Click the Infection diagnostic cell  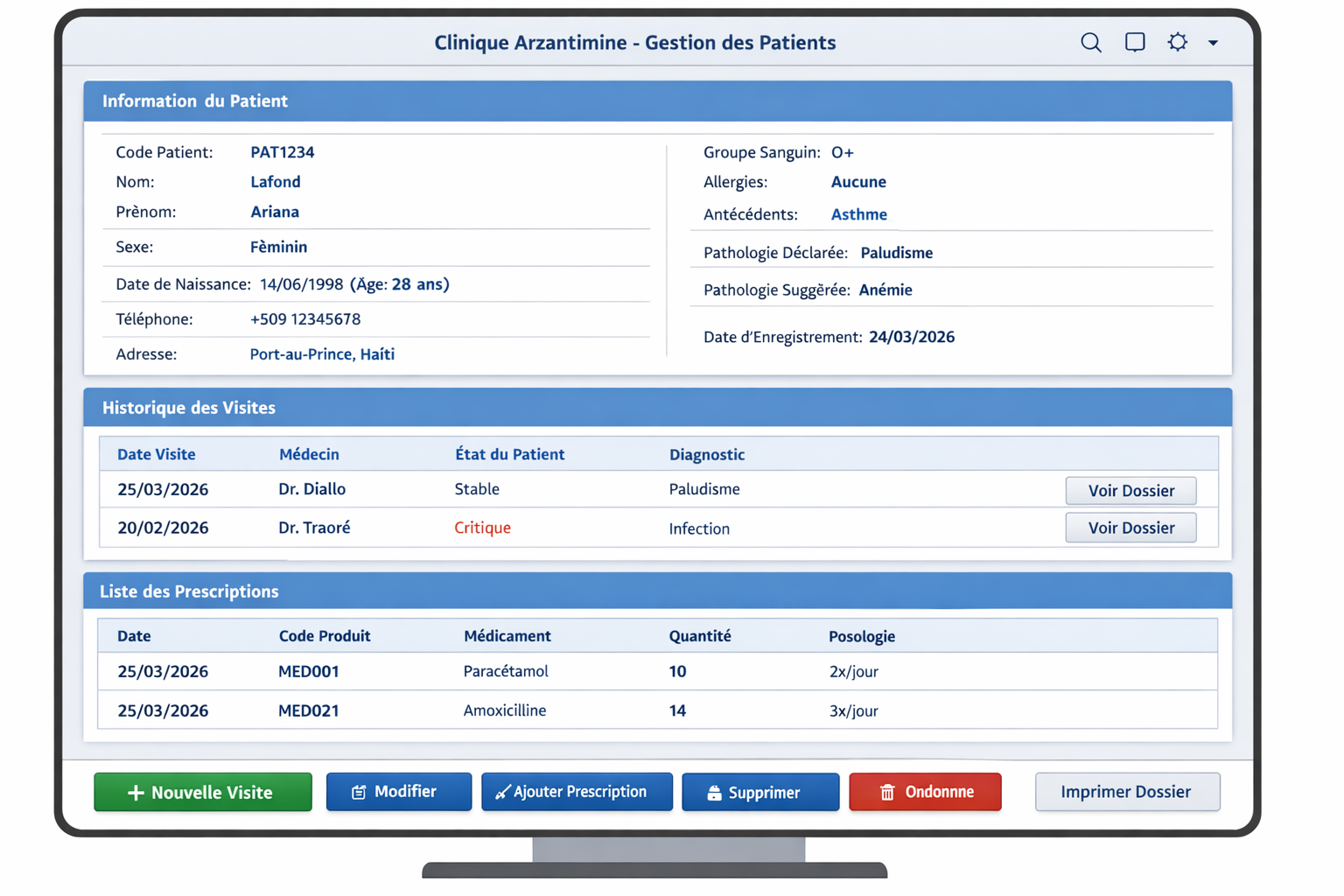(699, 528)
